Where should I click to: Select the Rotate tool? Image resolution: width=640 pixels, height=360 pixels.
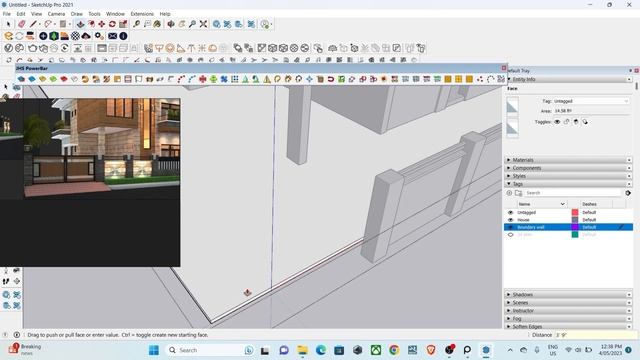click(112, 24)
